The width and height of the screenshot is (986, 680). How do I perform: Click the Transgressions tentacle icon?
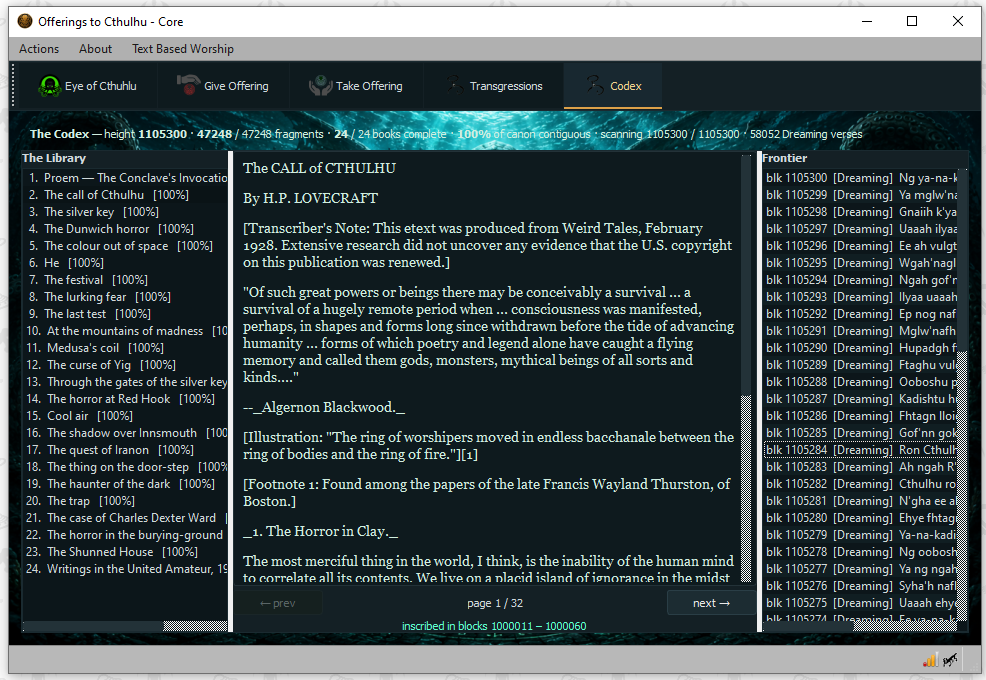click(x=455, y=85)
